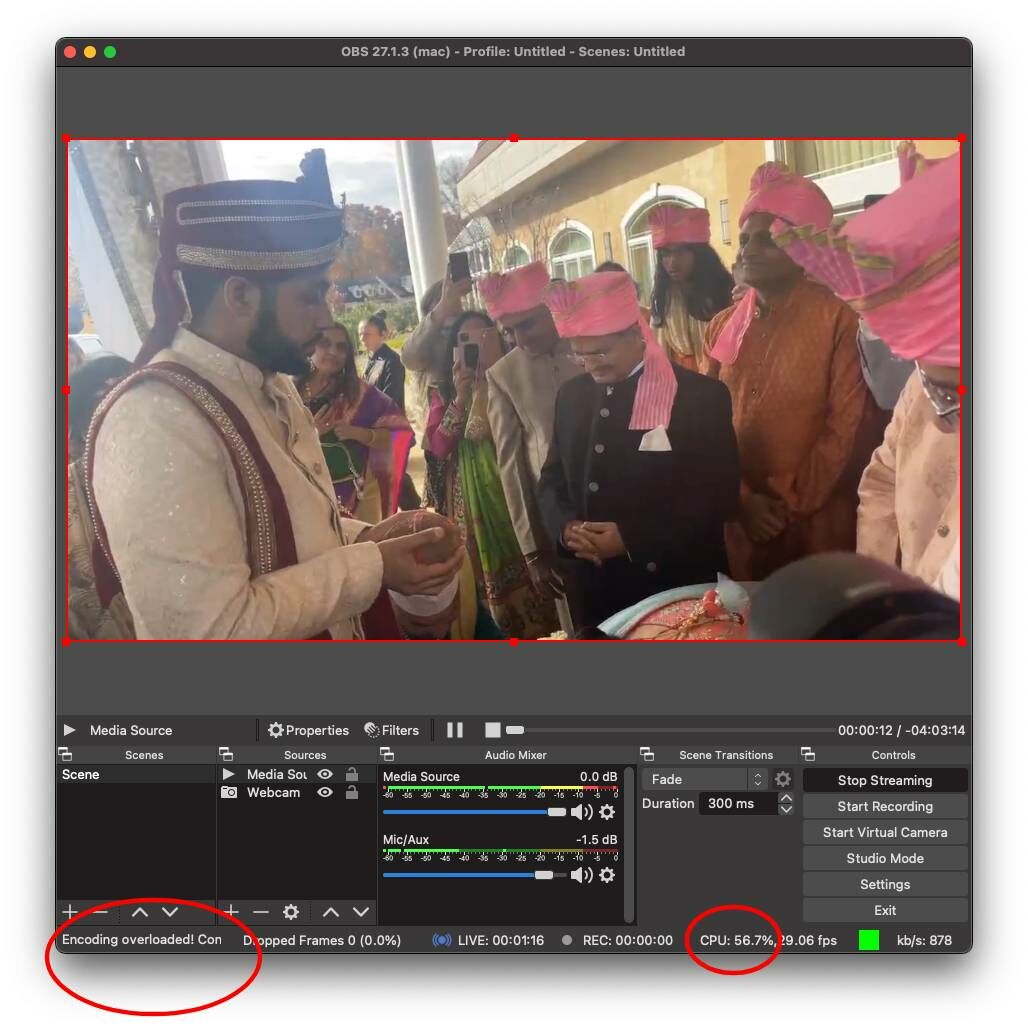Mute Media Source via its speaker icon
Image resolution: width=1028 pixels, height=1027 pixels.
point(584,812)
